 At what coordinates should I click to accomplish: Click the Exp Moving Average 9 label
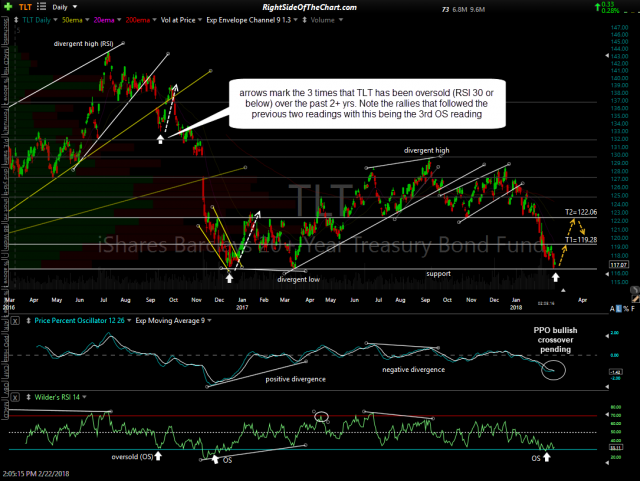[x=170, y=321]
